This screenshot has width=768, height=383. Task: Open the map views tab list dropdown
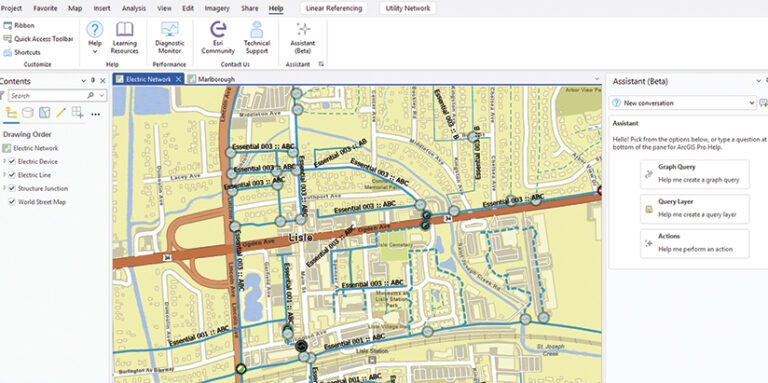(597, 79)
